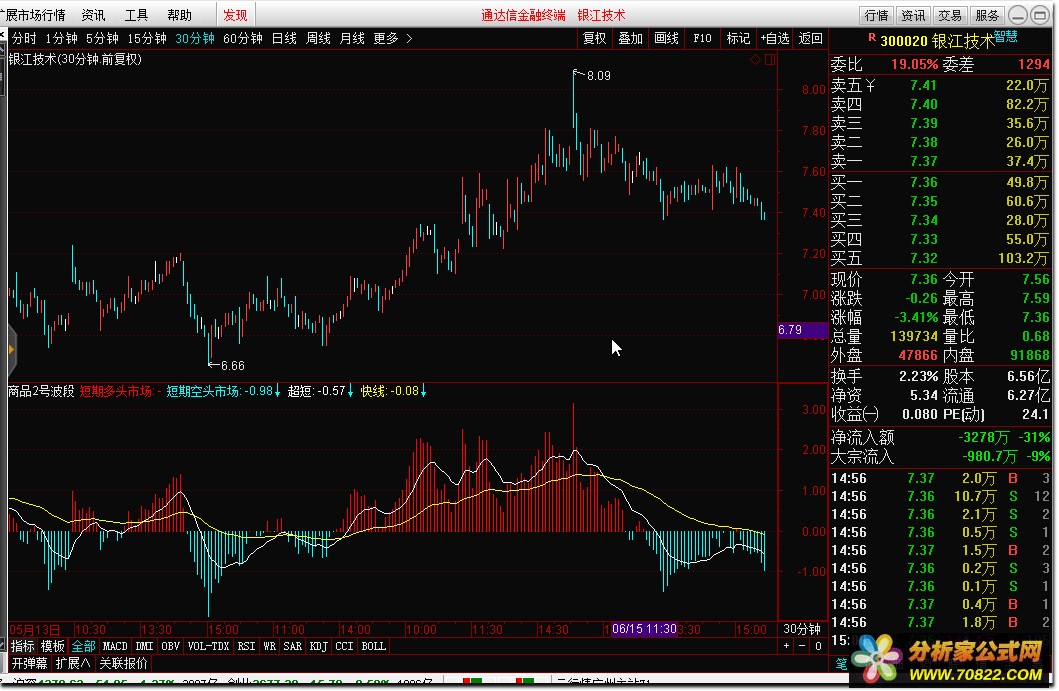
Task: Switch to the 5分钟 period
Action: pos(102,39)
